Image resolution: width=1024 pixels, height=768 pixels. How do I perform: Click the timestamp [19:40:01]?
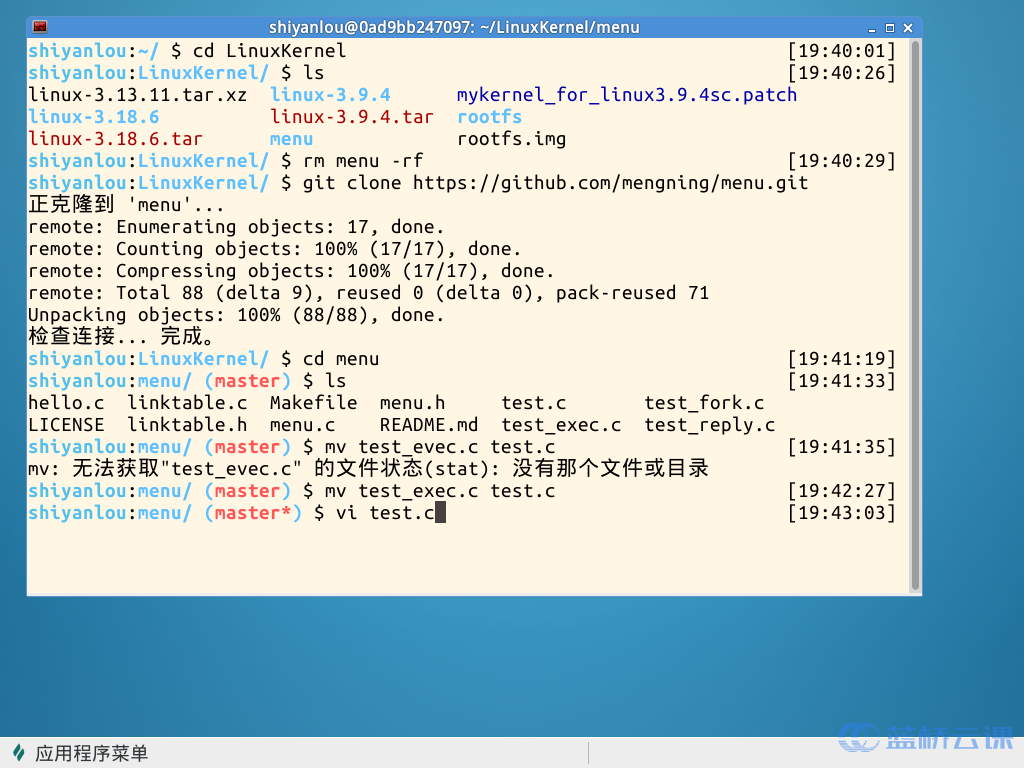tap(841, 51)
